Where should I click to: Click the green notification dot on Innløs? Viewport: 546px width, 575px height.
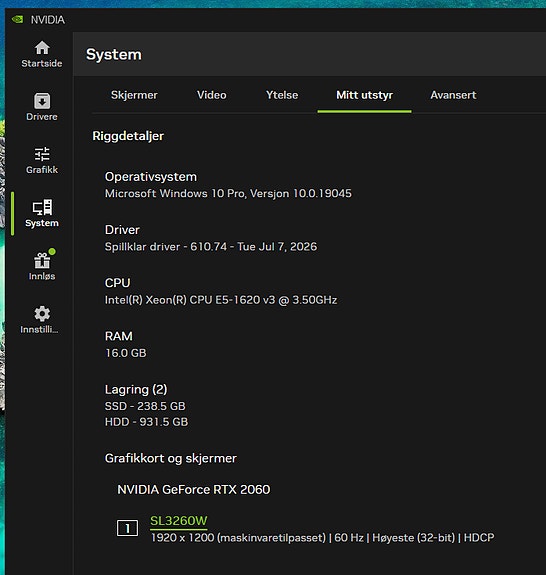[52, 252]
